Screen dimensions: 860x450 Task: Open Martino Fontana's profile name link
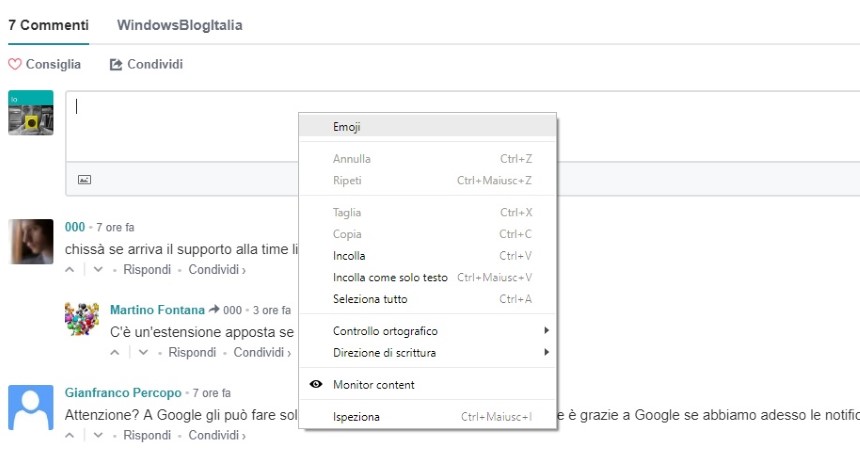click(x=157, y=310)
